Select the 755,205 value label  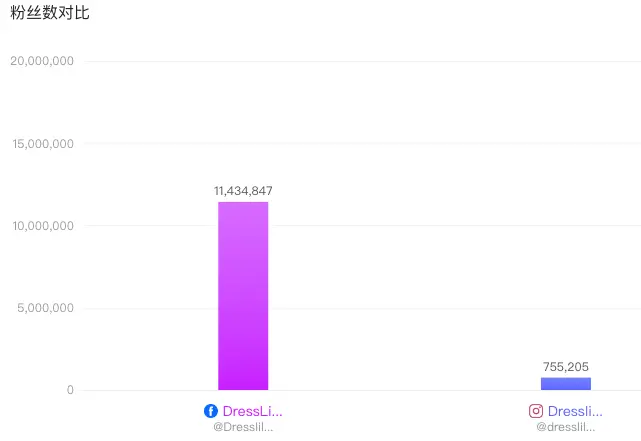[x=566, y=367]
